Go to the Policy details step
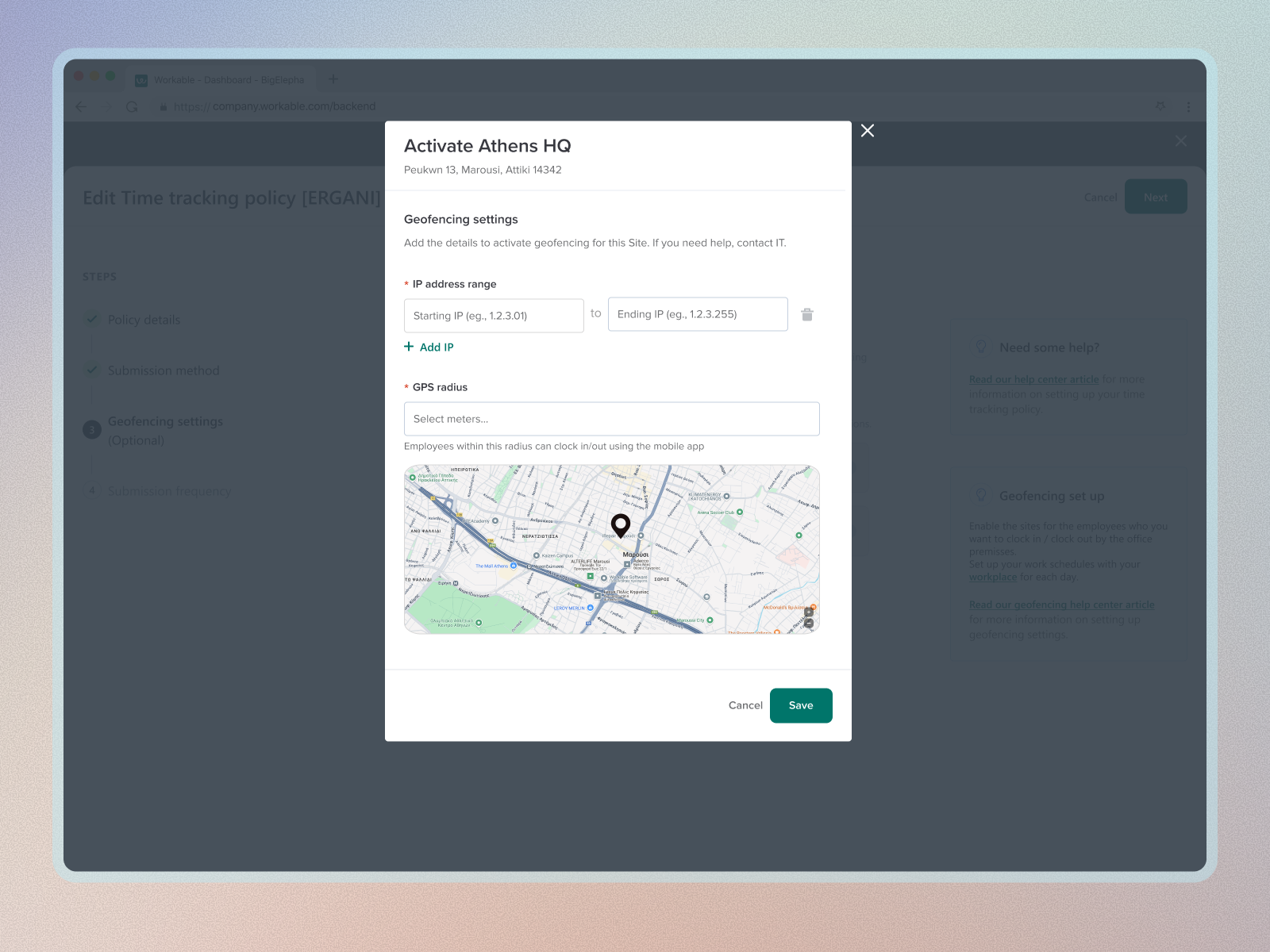Viewport: 1270px width, 952px height. click(144, 320)
